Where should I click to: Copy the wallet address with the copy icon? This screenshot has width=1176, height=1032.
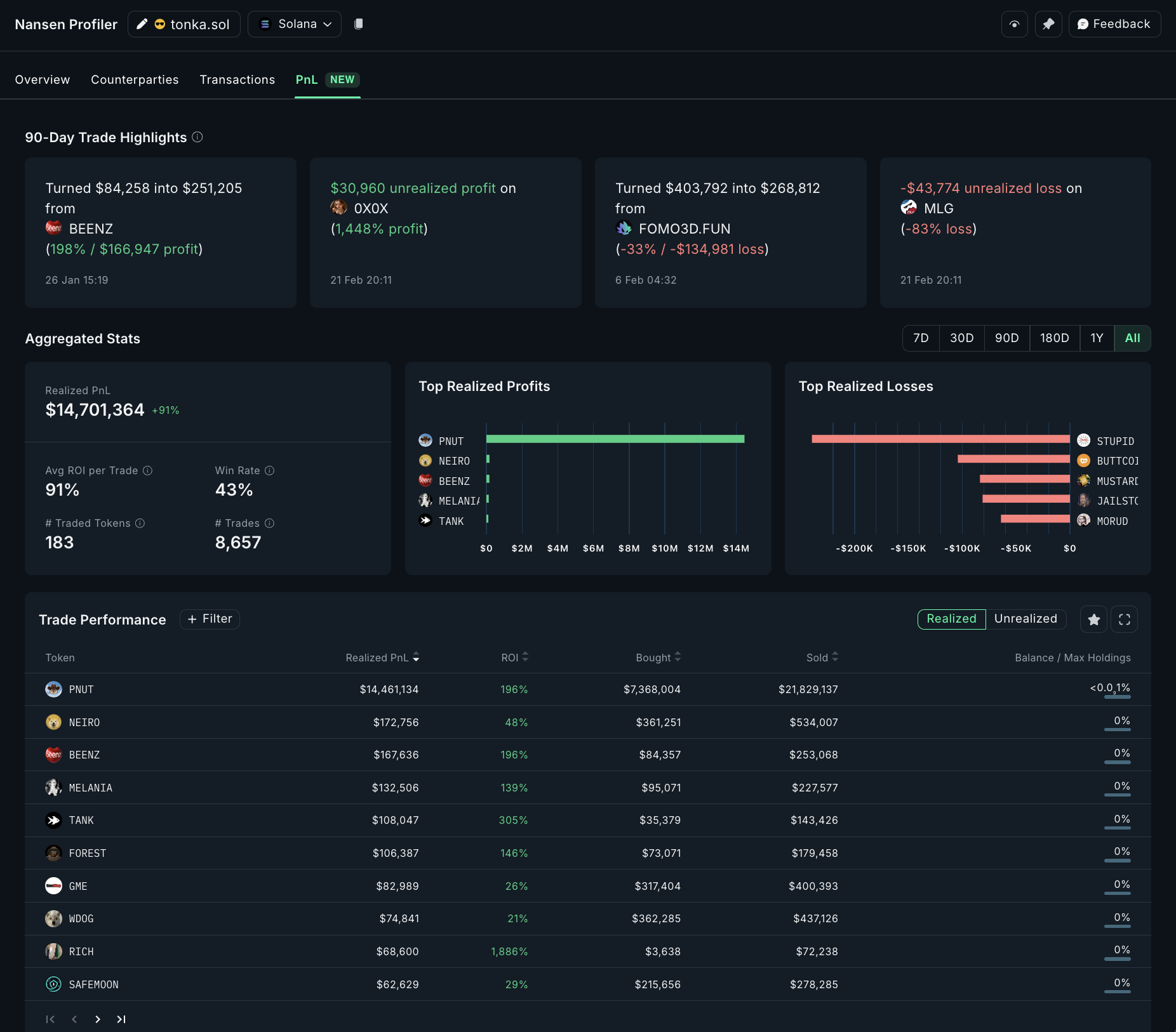pyautogui.click(x=359, y=24)
